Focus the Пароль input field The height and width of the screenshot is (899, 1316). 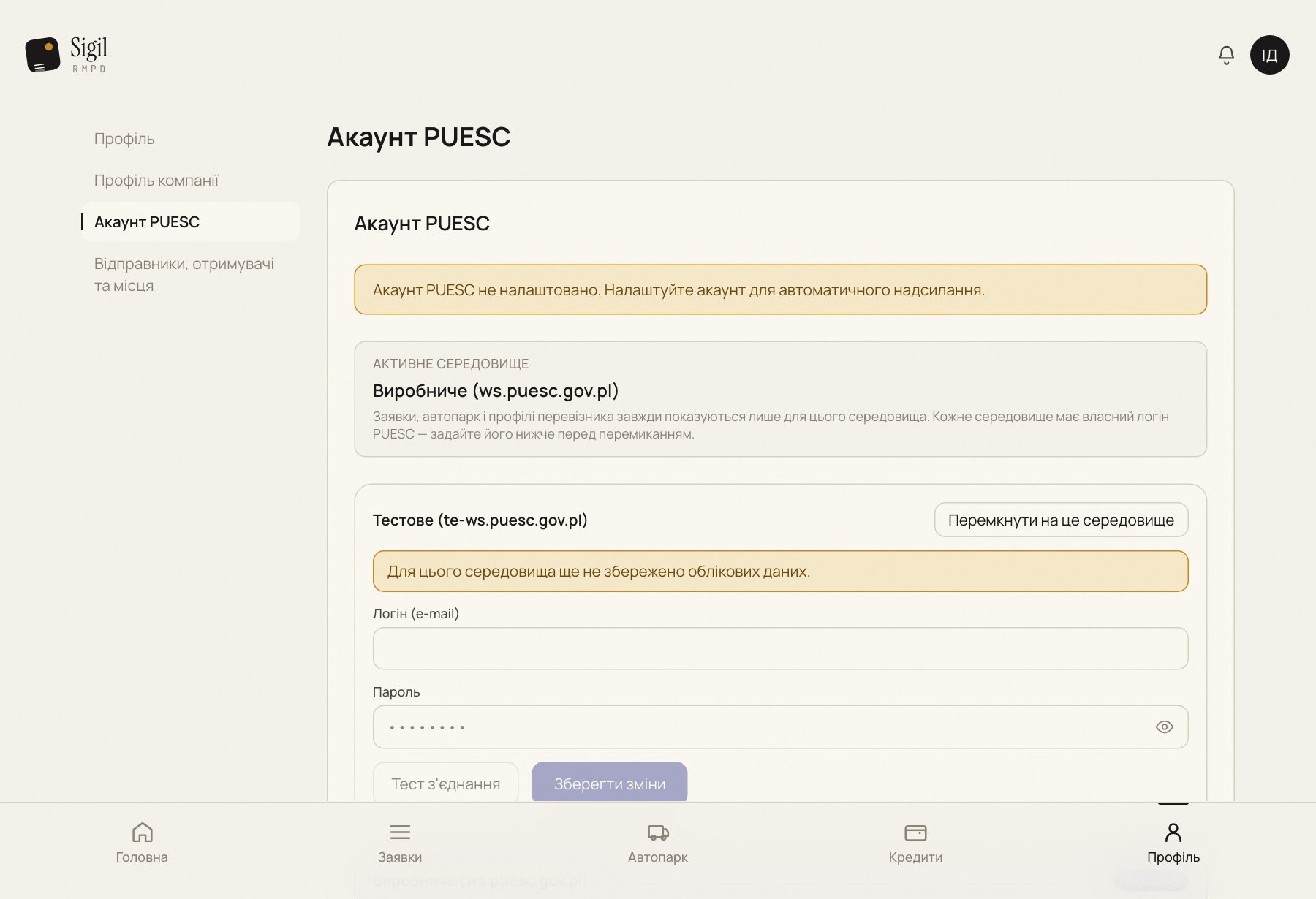[x=780, y=727]
